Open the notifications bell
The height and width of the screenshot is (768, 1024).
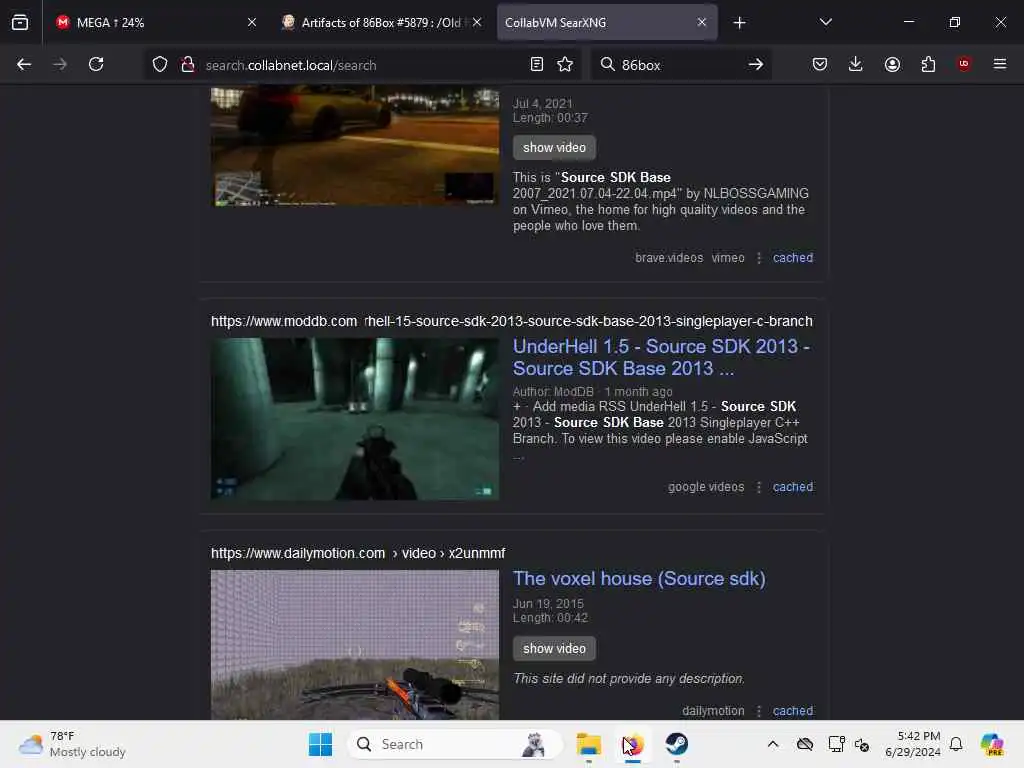[x=956, y=744]
